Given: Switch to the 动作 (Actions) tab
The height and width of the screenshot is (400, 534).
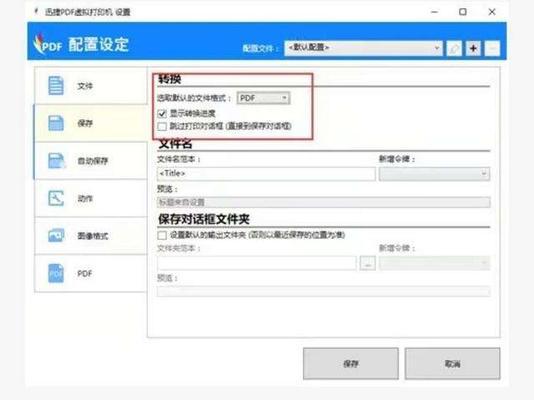Looking at the screenshot, I should tap(91, 198).
